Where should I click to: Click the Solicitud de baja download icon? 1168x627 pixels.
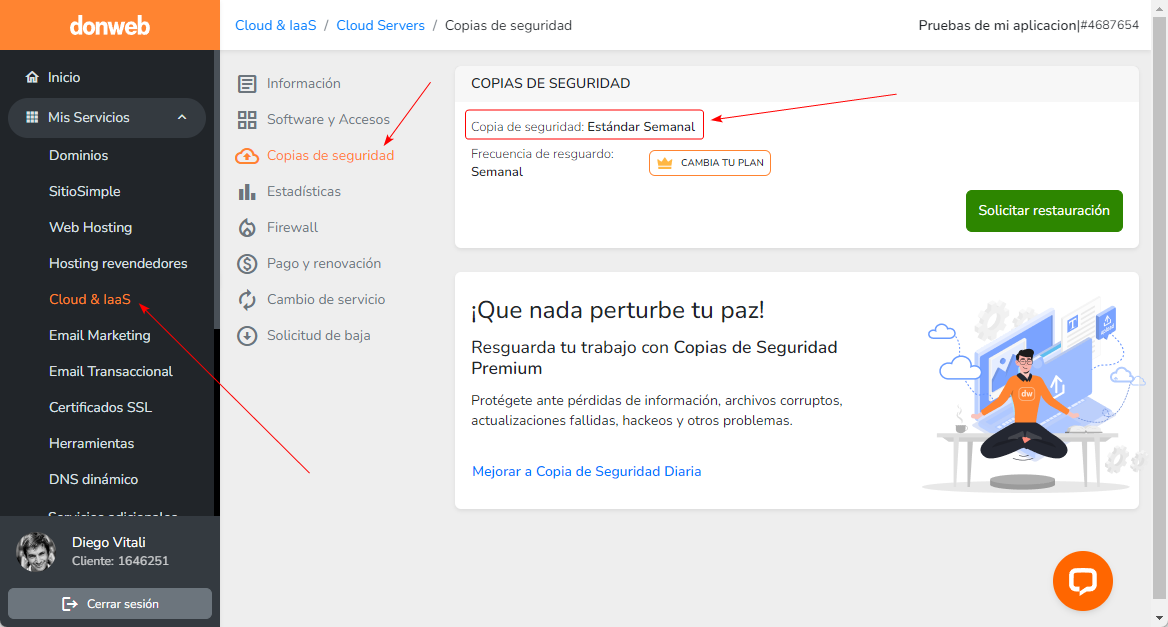tap(247, 335)
